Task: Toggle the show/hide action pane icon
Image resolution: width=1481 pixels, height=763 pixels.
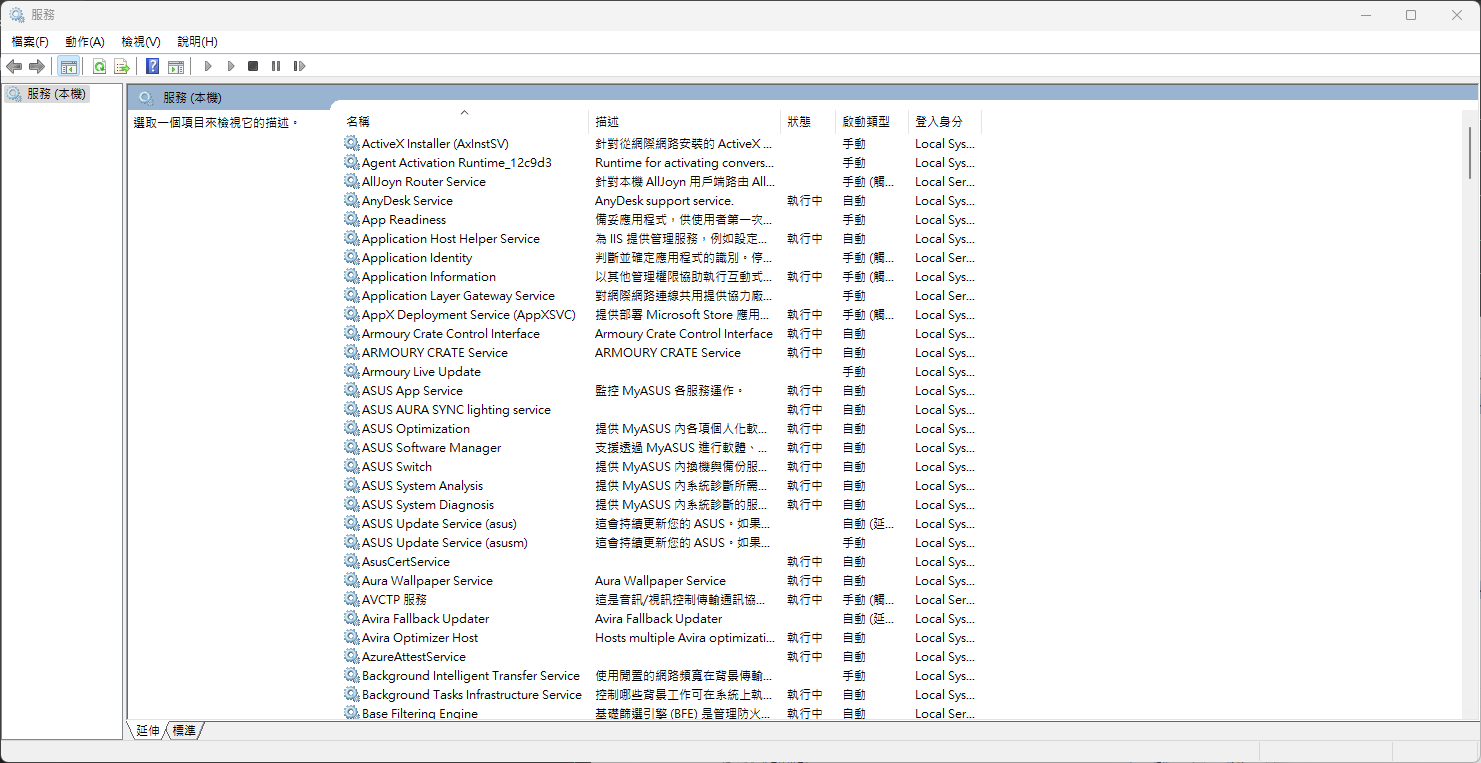Action: [176, 66]
